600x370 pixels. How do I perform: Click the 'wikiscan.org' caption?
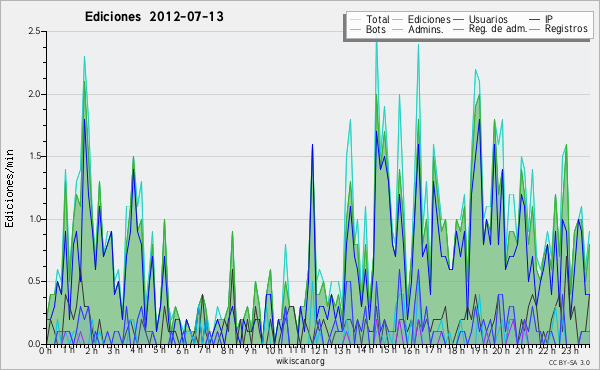300,361
